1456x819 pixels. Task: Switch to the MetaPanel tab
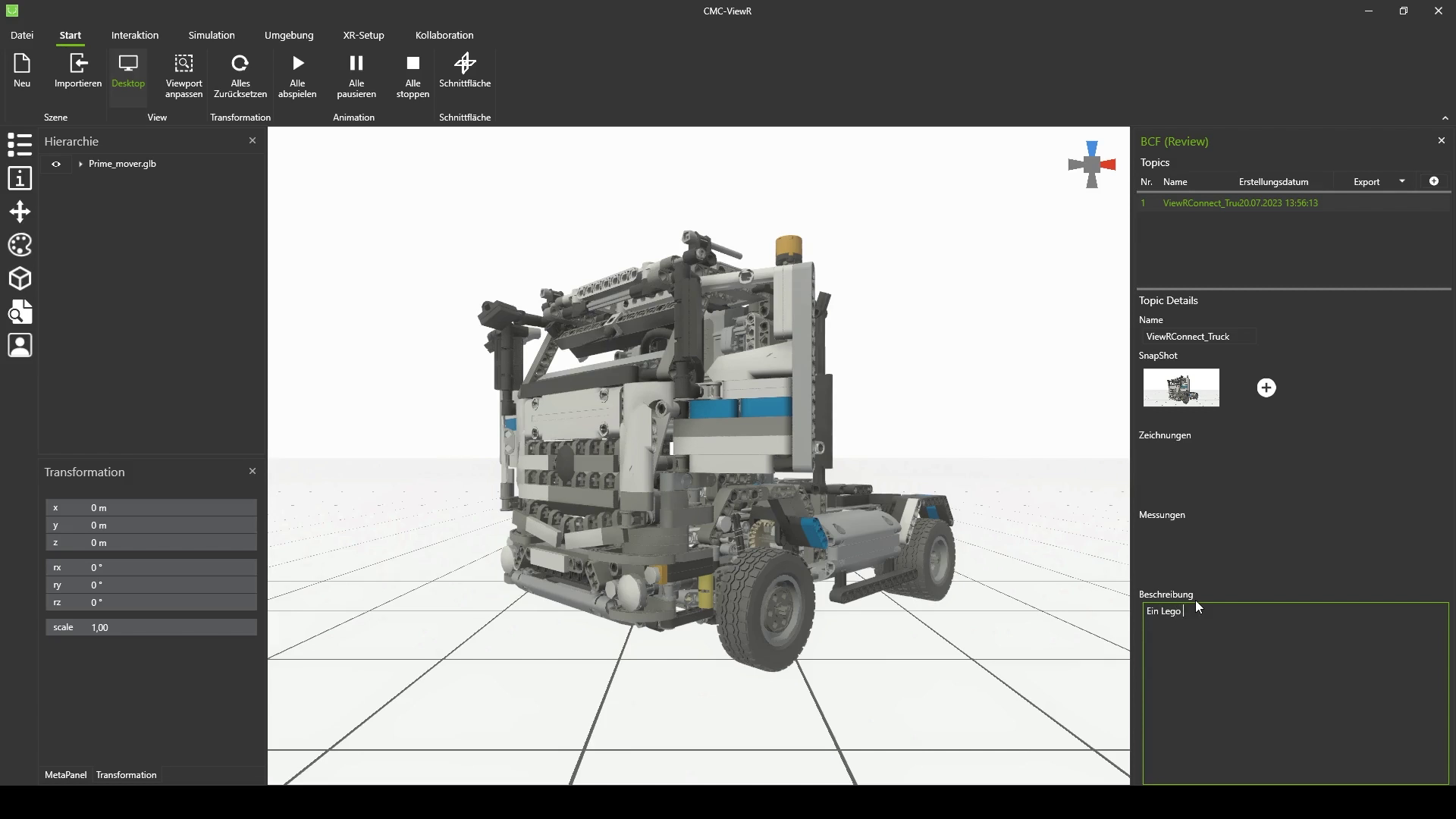click(x=66, y=775)
